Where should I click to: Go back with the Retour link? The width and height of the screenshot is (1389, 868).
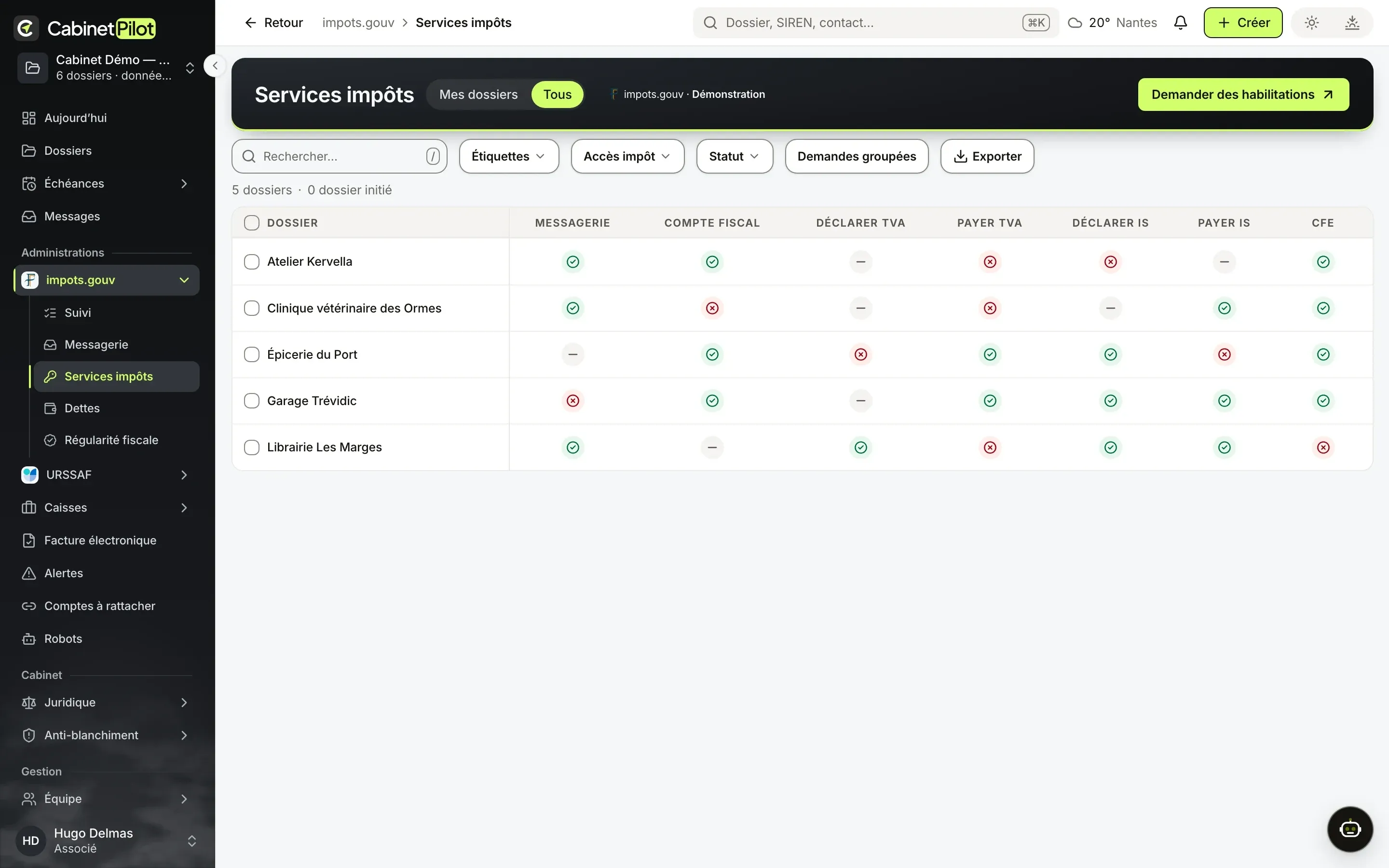(274, 23)
